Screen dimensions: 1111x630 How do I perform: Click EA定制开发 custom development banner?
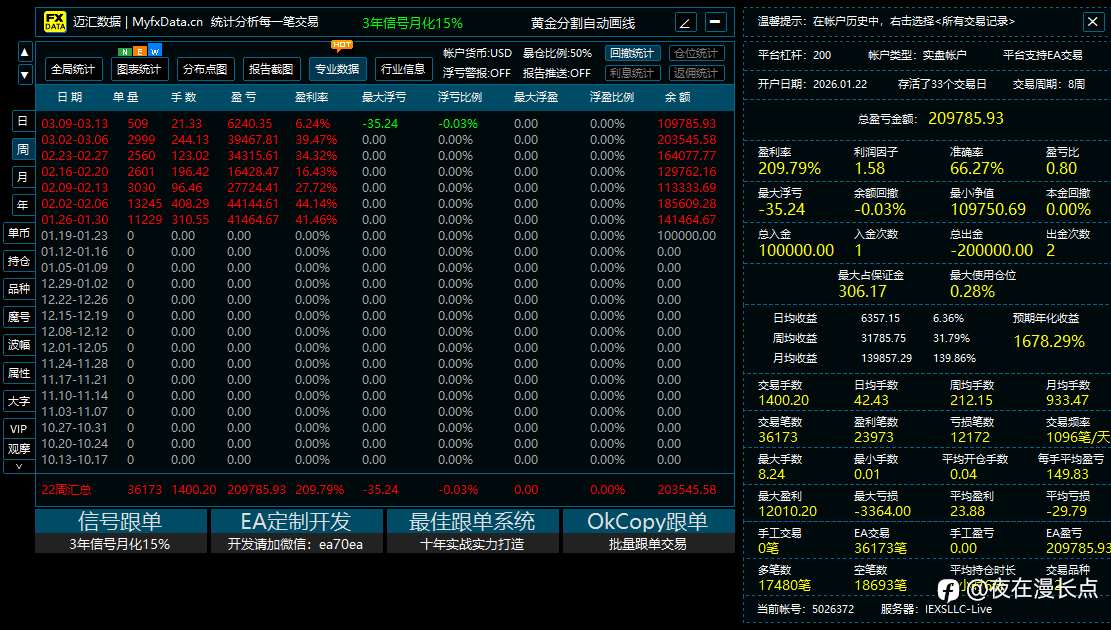pos(296,531)
